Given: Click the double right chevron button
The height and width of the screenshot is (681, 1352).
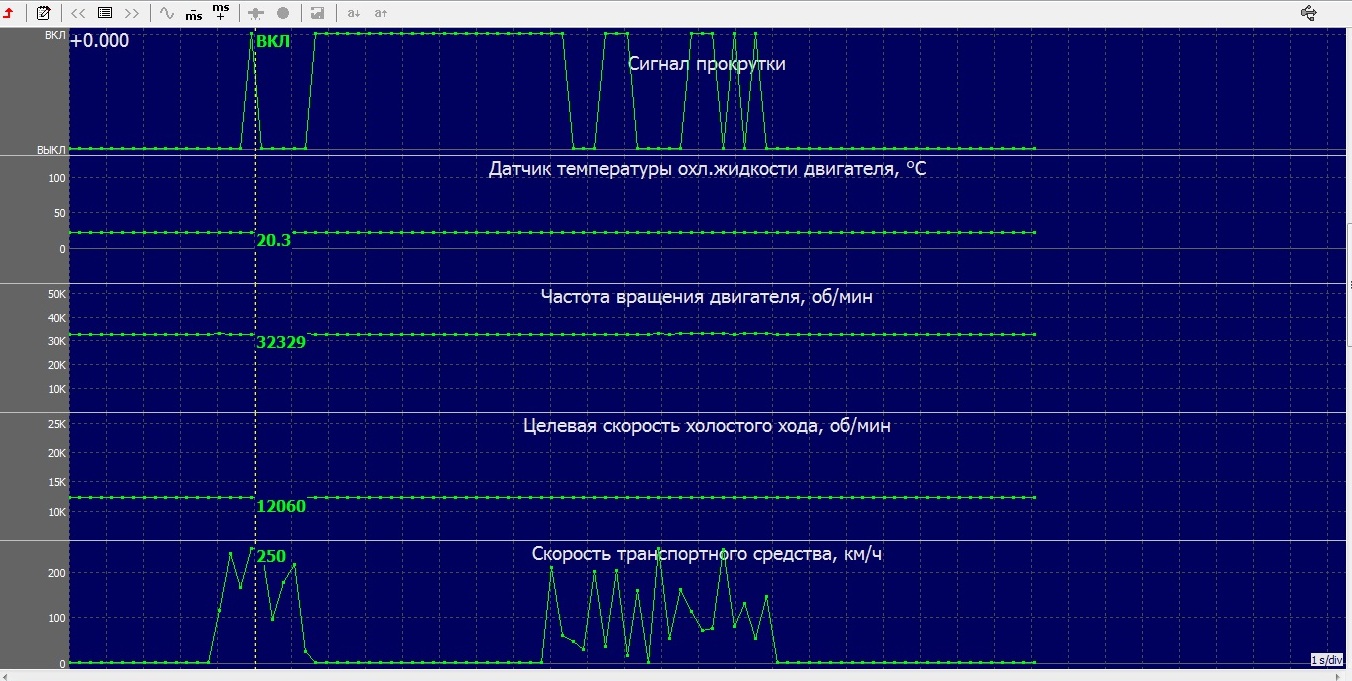Looking at the screenshot, I should click(131, 13).
